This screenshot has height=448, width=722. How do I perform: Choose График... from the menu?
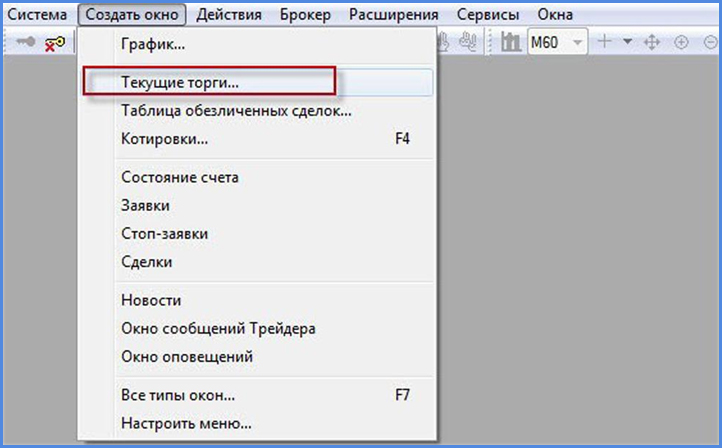(153, 44)
